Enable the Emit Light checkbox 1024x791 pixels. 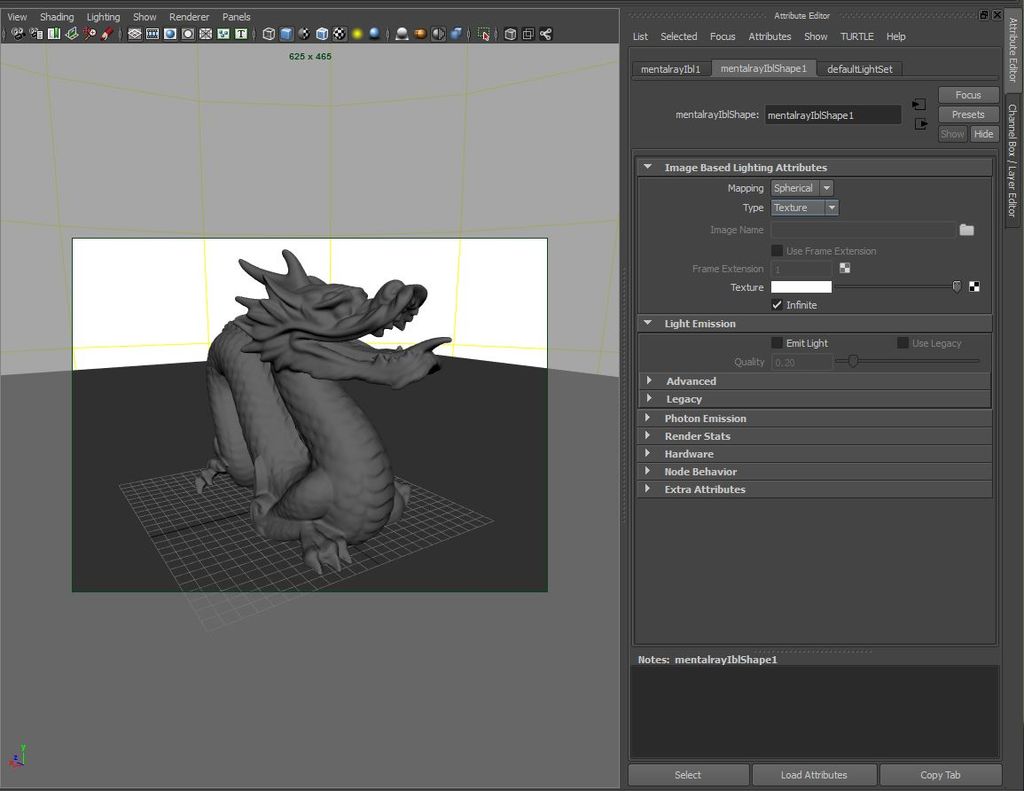click(x=777, y=343)
